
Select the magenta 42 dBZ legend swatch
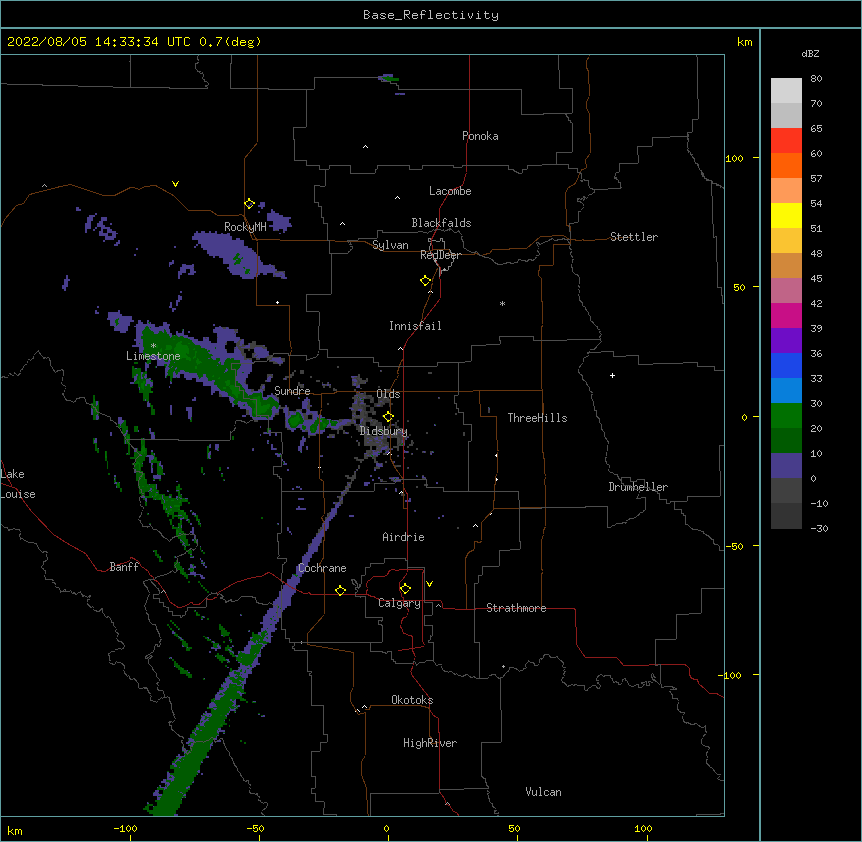(786, 315)
